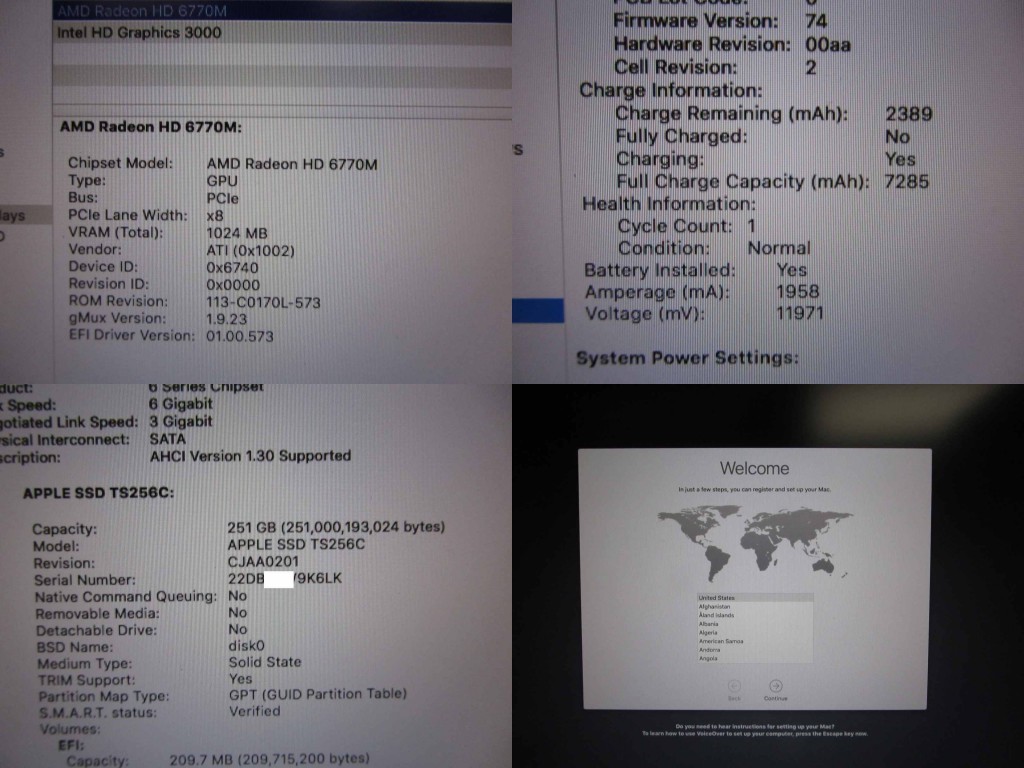Screen dimensions: 1024x768
Task: Click the interconnect value "SATA"
Action: (x=167, y=439)
